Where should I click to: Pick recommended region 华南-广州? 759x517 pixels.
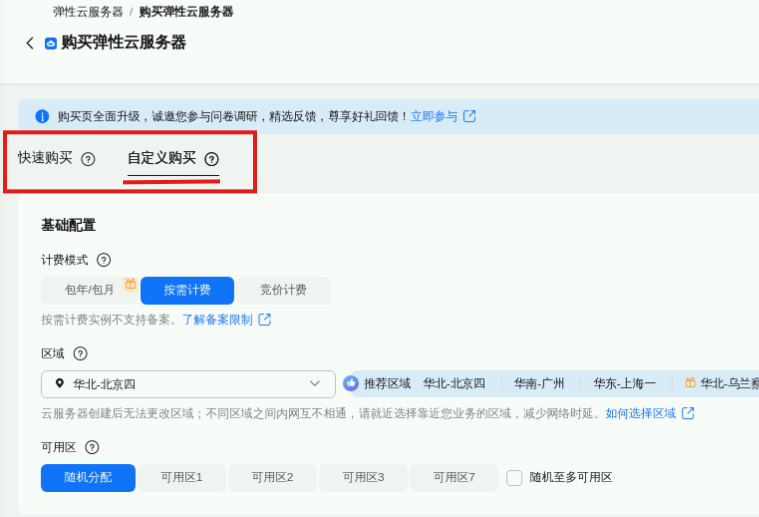(x=539, y=383)
